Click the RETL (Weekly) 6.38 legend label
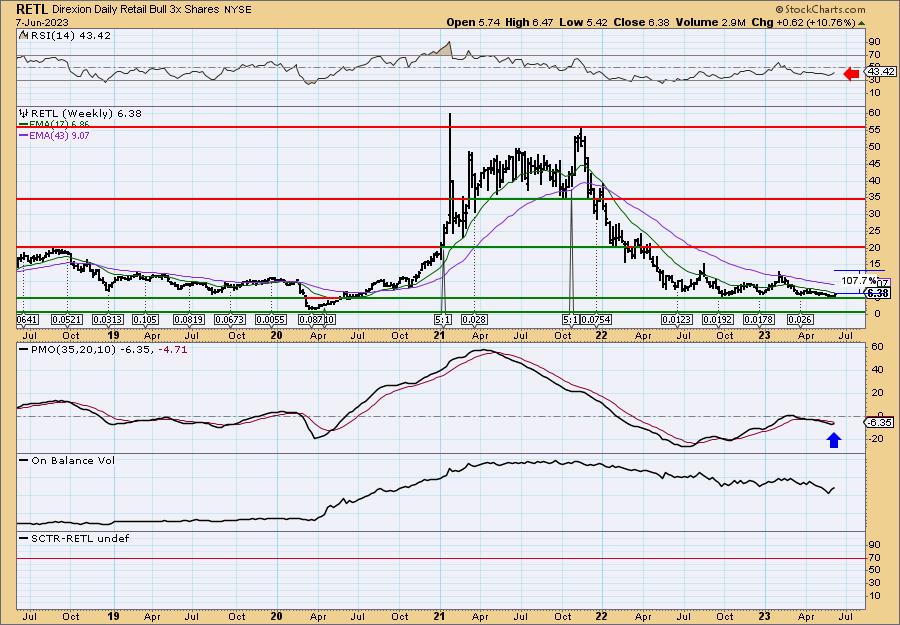This screenshot has height=625, width=900. coord(86,114)
